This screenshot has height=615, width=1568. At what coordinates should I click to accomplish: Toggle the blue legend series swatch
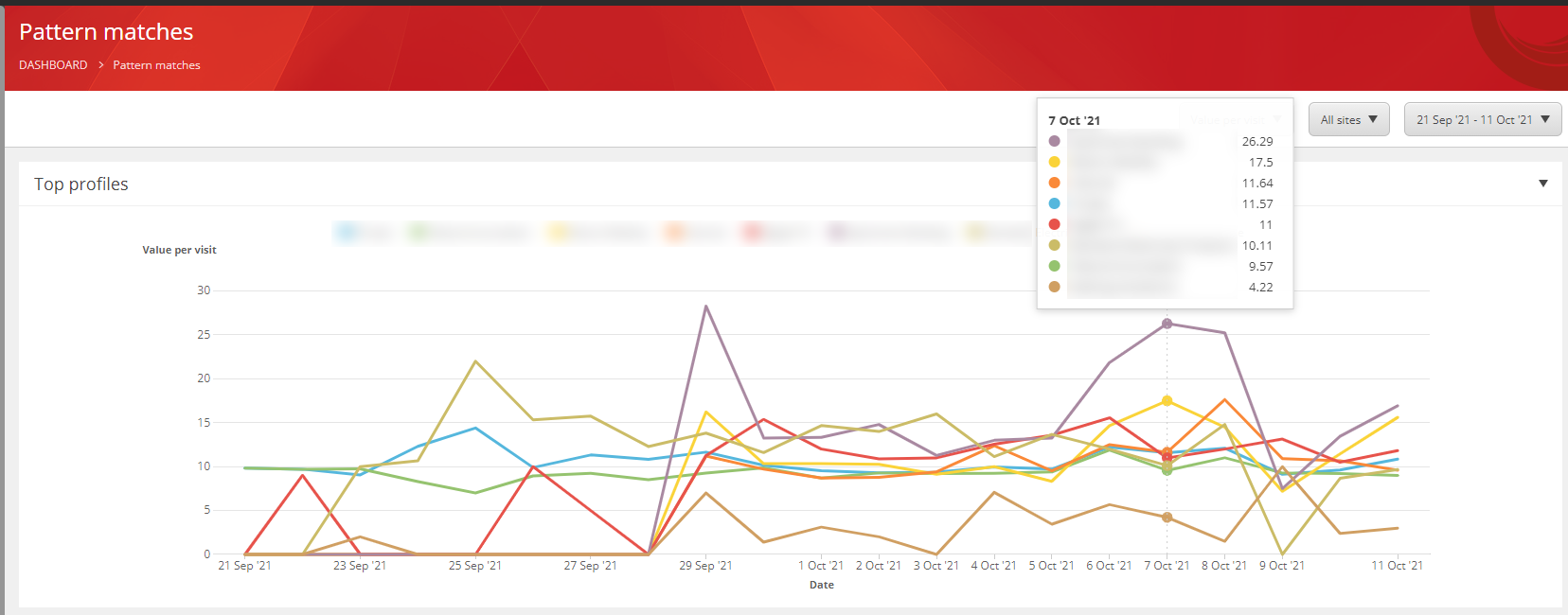[x=347, y=232]
